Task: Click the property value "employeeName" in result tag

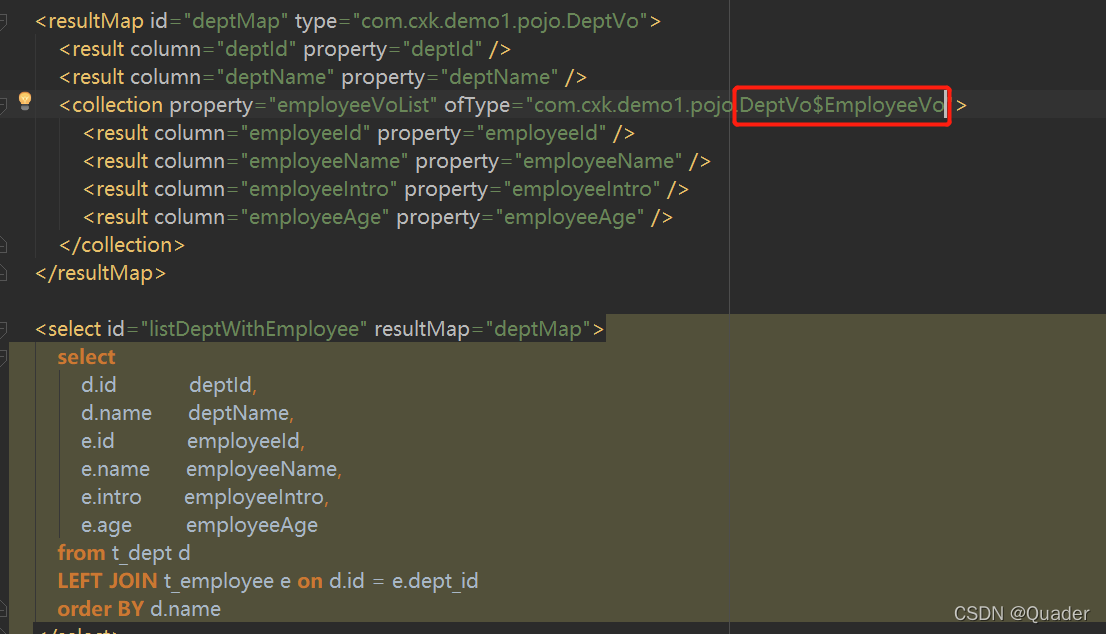Action: (598, 161)
